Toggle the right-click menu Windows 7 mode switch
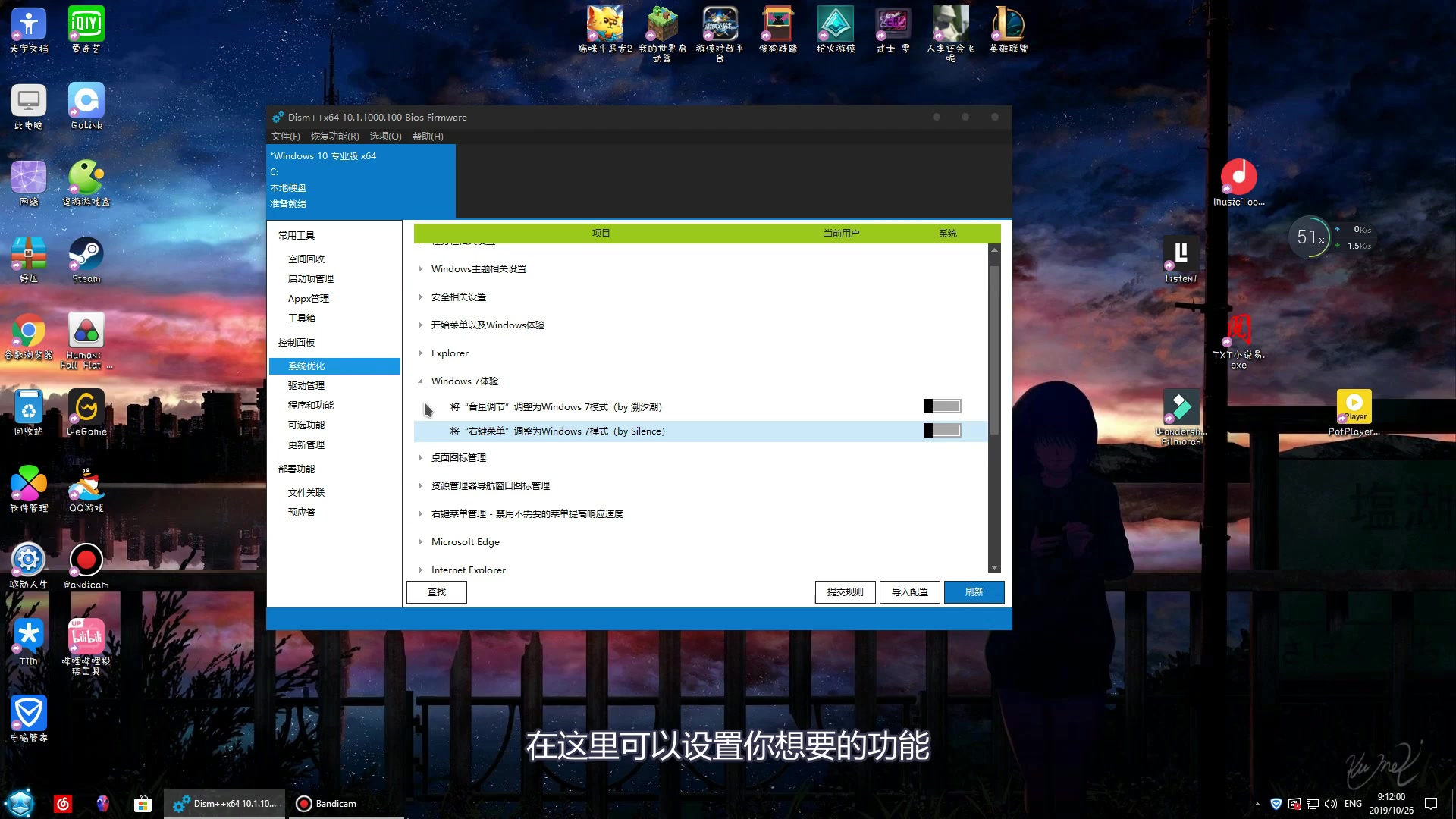1456x819 pixels. (x=942, y=431)
